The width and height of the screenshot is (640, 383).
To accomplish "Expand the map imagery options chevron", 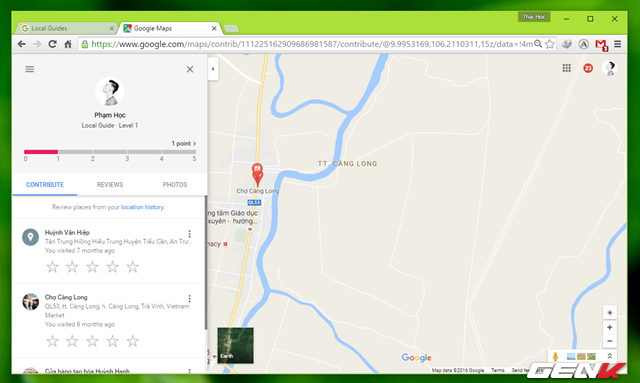I will click(609, 356).
